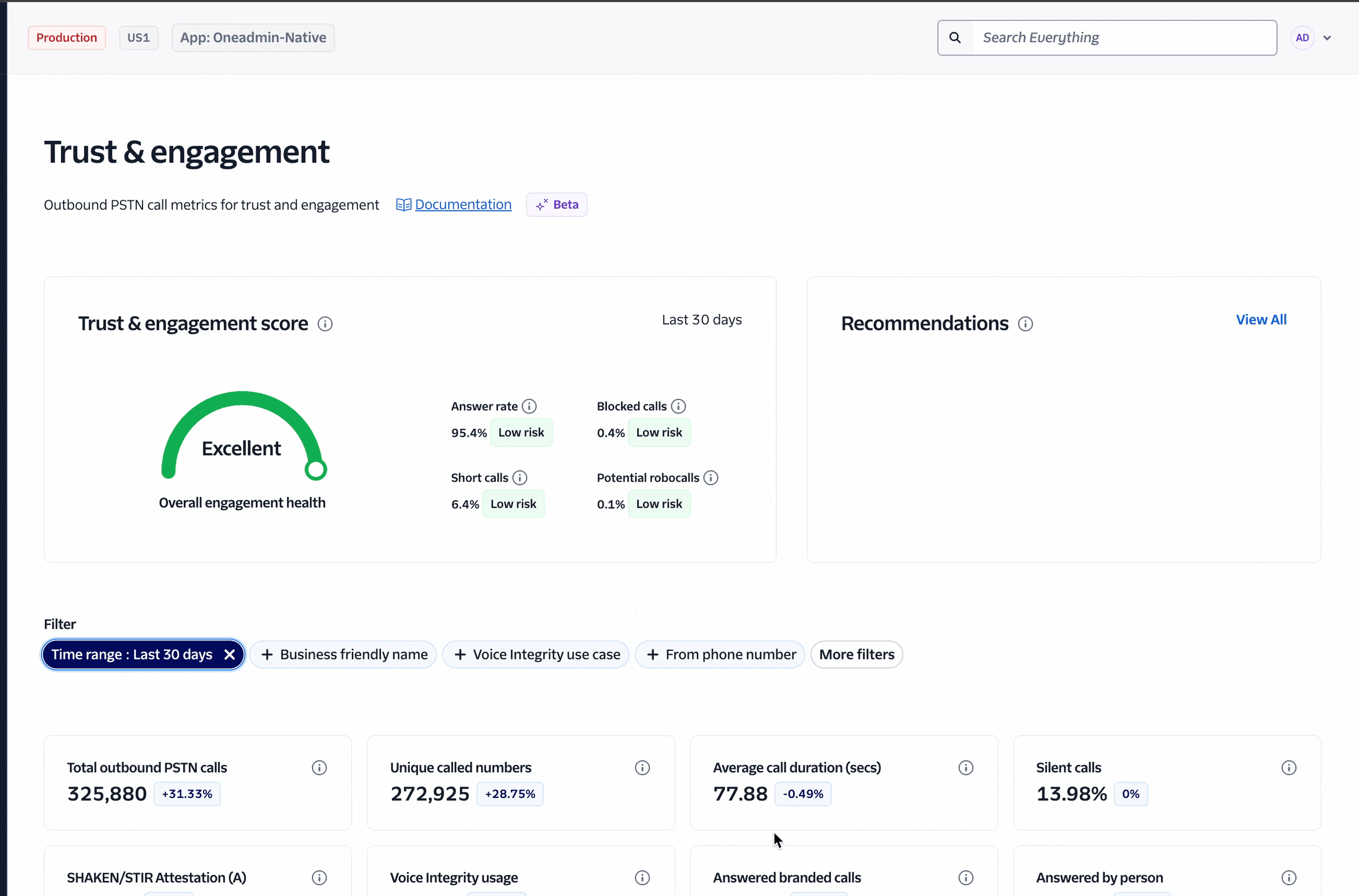Click Overall engagement health label

point(242,503)
